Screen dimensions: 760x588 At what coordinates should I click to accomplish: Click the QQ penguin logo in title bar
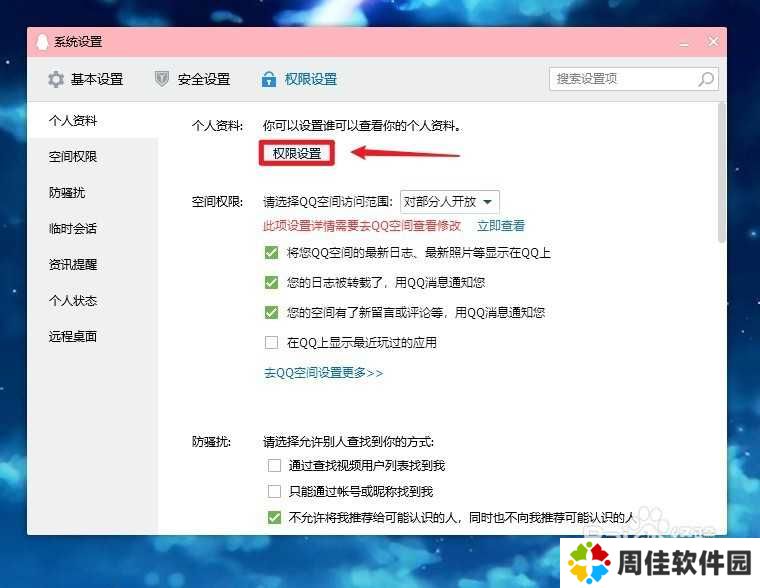coord(43,42)
